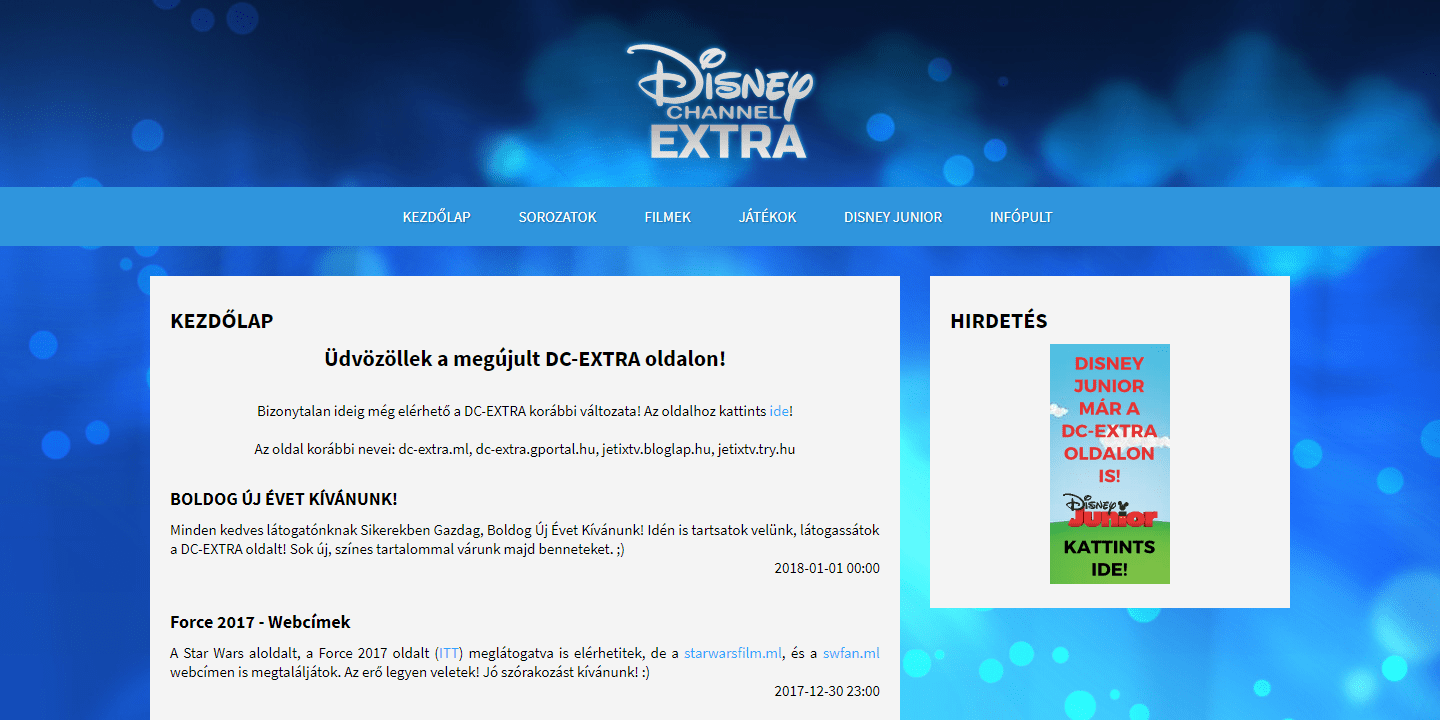This screenshot has width=1440, height=720.
Task: Select JÁTÉKOK in the navigation bar
Action: (767, 217)
